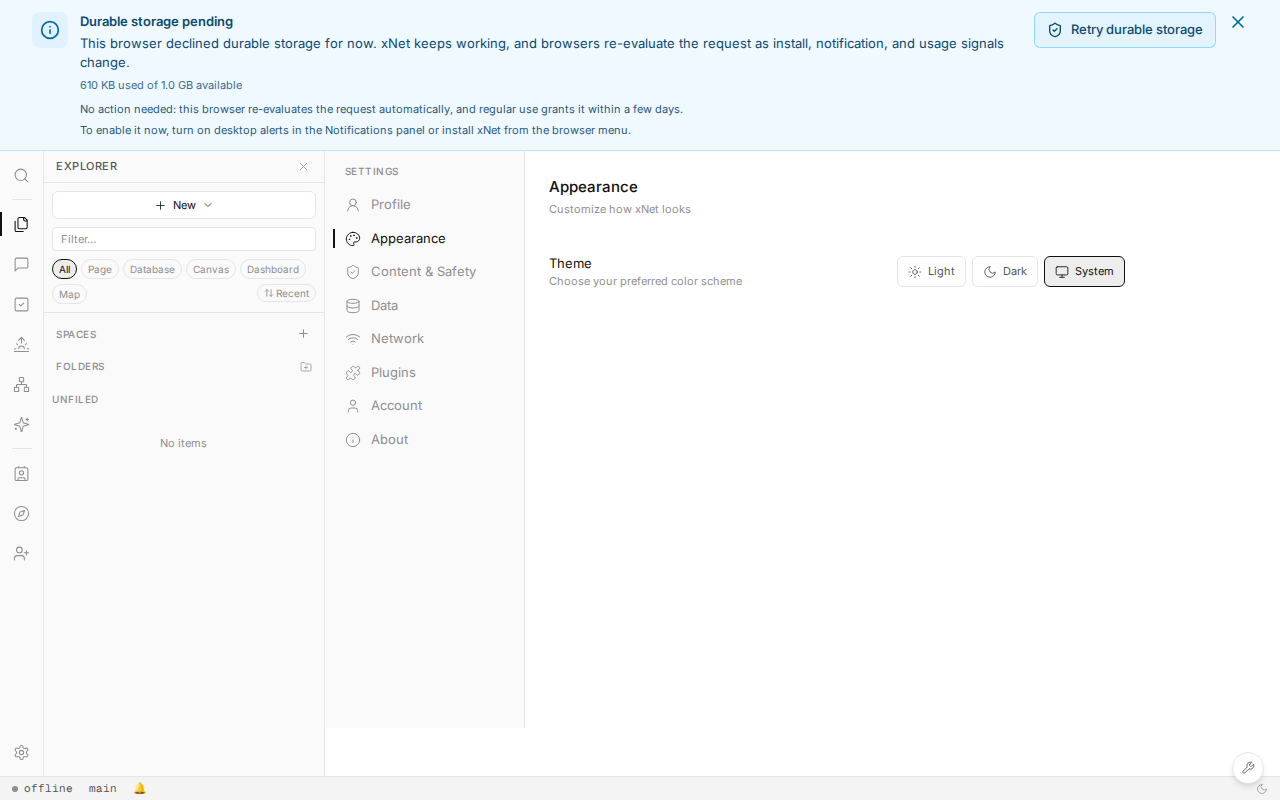Open Content & Safety settings section

(x=427, y=272)
